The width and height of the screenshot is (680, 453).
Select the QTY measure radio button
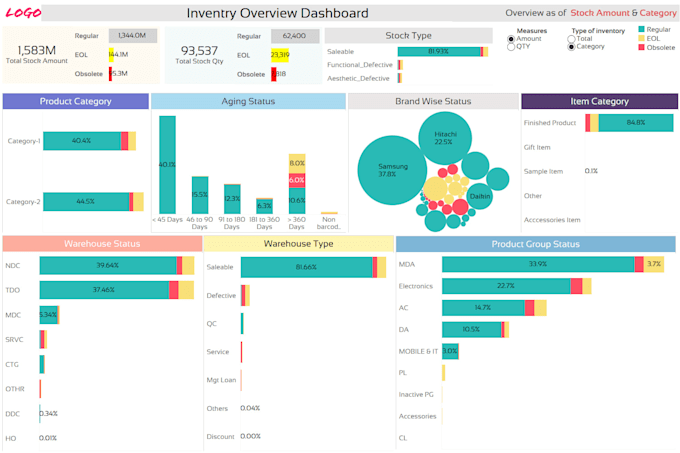(x=511, y=46)
